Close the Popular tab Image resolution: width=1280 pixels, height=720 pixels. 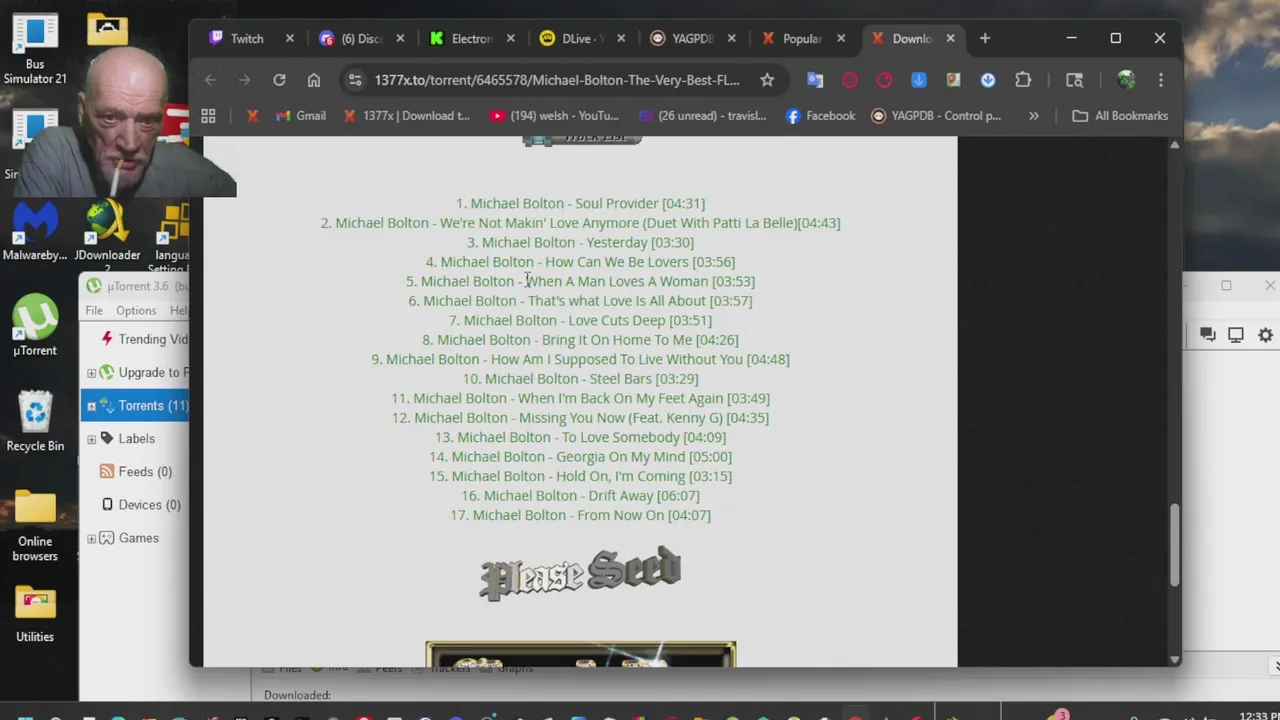pos(841,38)
